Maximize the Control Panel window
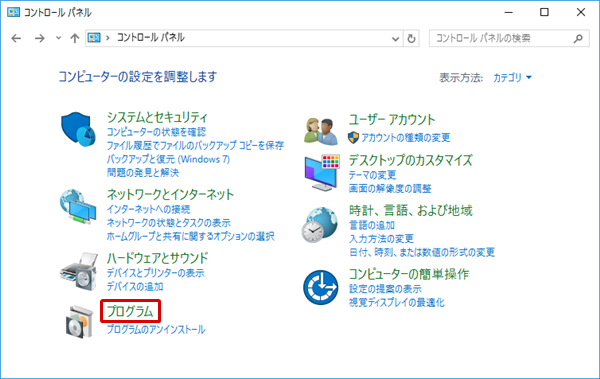Screen dimensions: 600x379 [x=544, y=12]
